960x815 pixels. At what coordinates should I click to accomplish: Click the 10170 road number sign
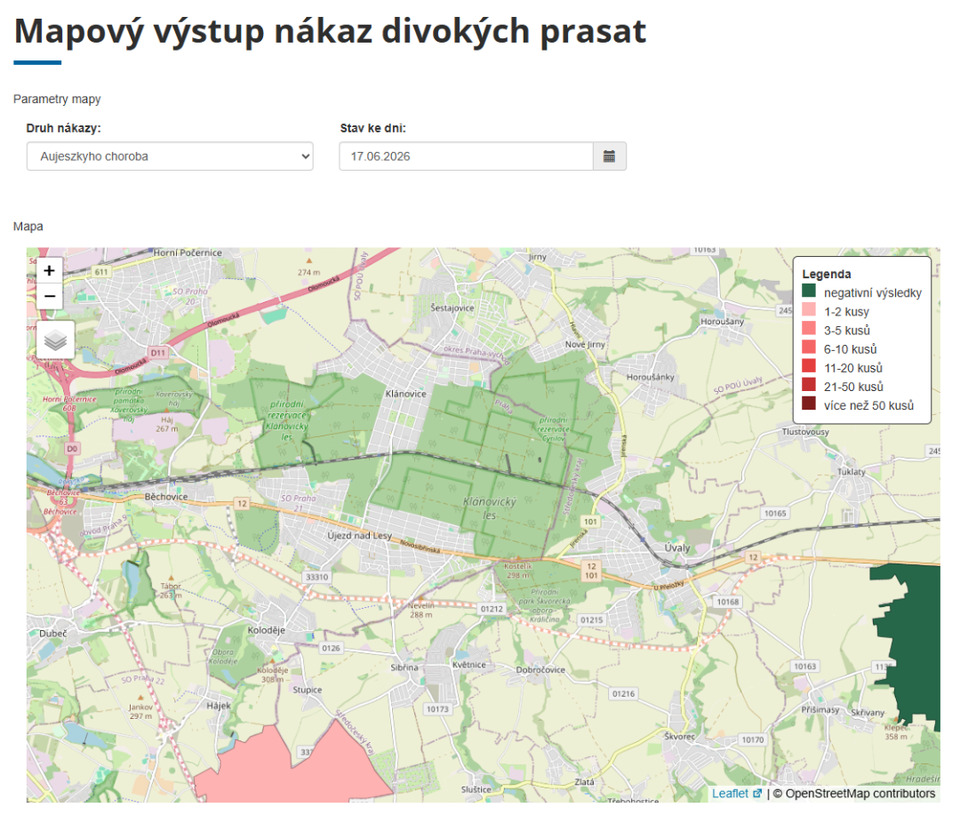(x=752, y=740)
